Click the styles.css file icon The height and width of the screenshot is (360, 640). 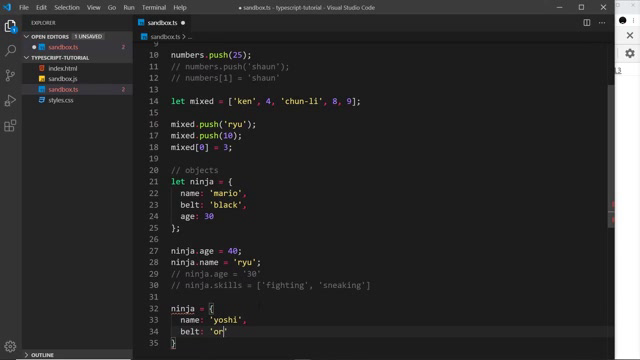(42, 100)
